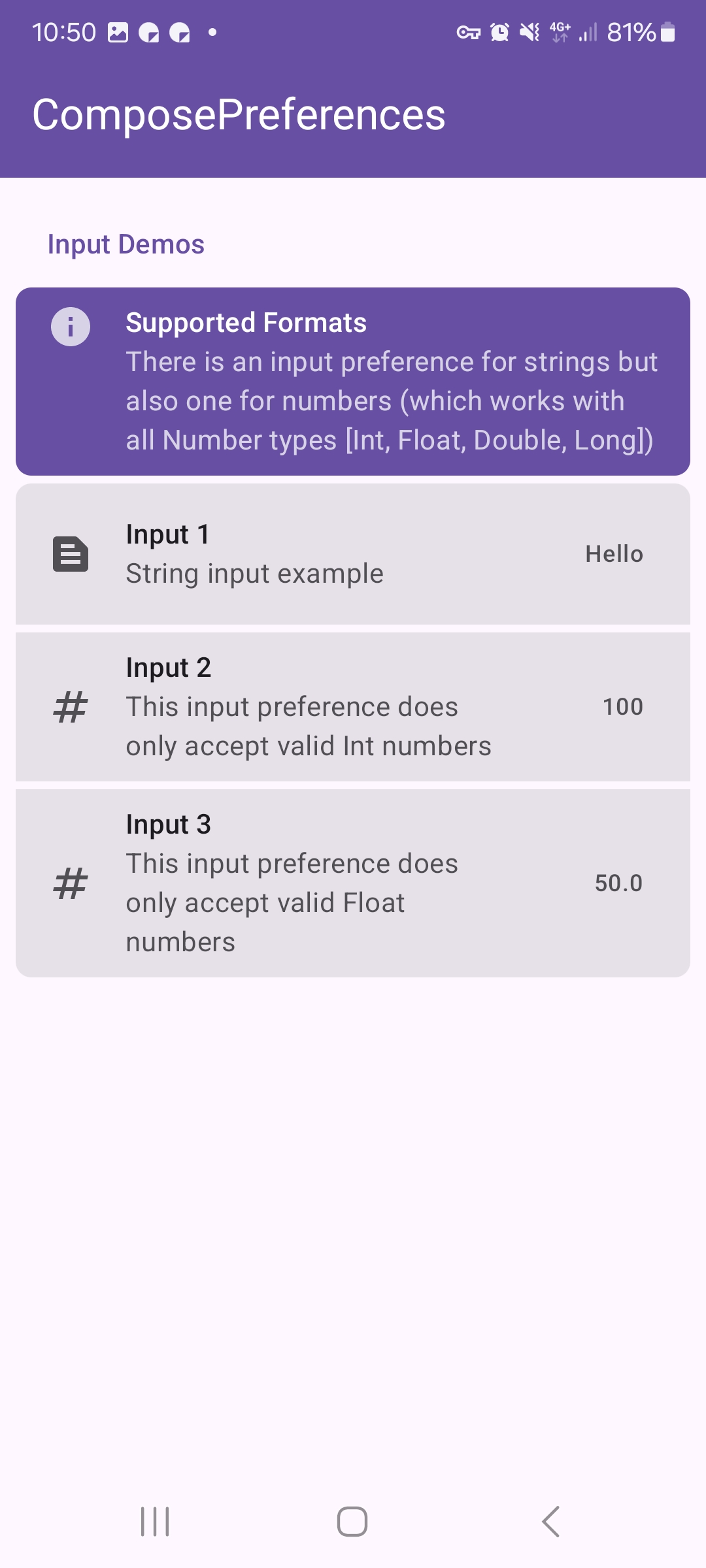Tap the 50.0 value of Input 3

coord(618,883)
